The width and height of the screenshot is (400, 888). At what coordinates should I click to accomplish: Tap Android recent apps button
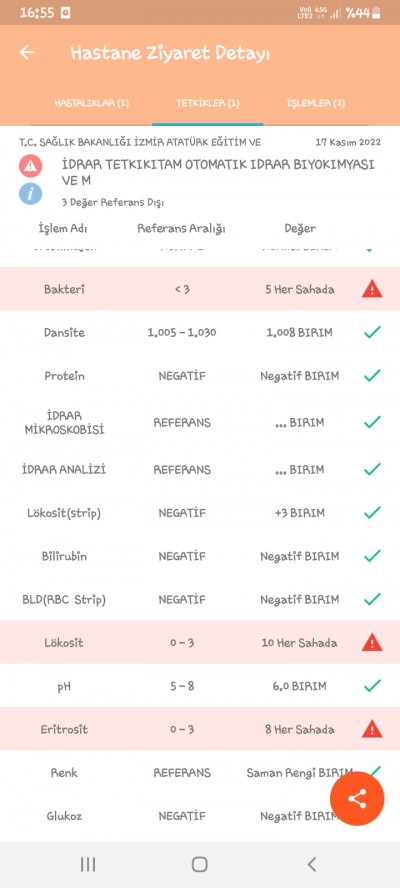[88, 864]
